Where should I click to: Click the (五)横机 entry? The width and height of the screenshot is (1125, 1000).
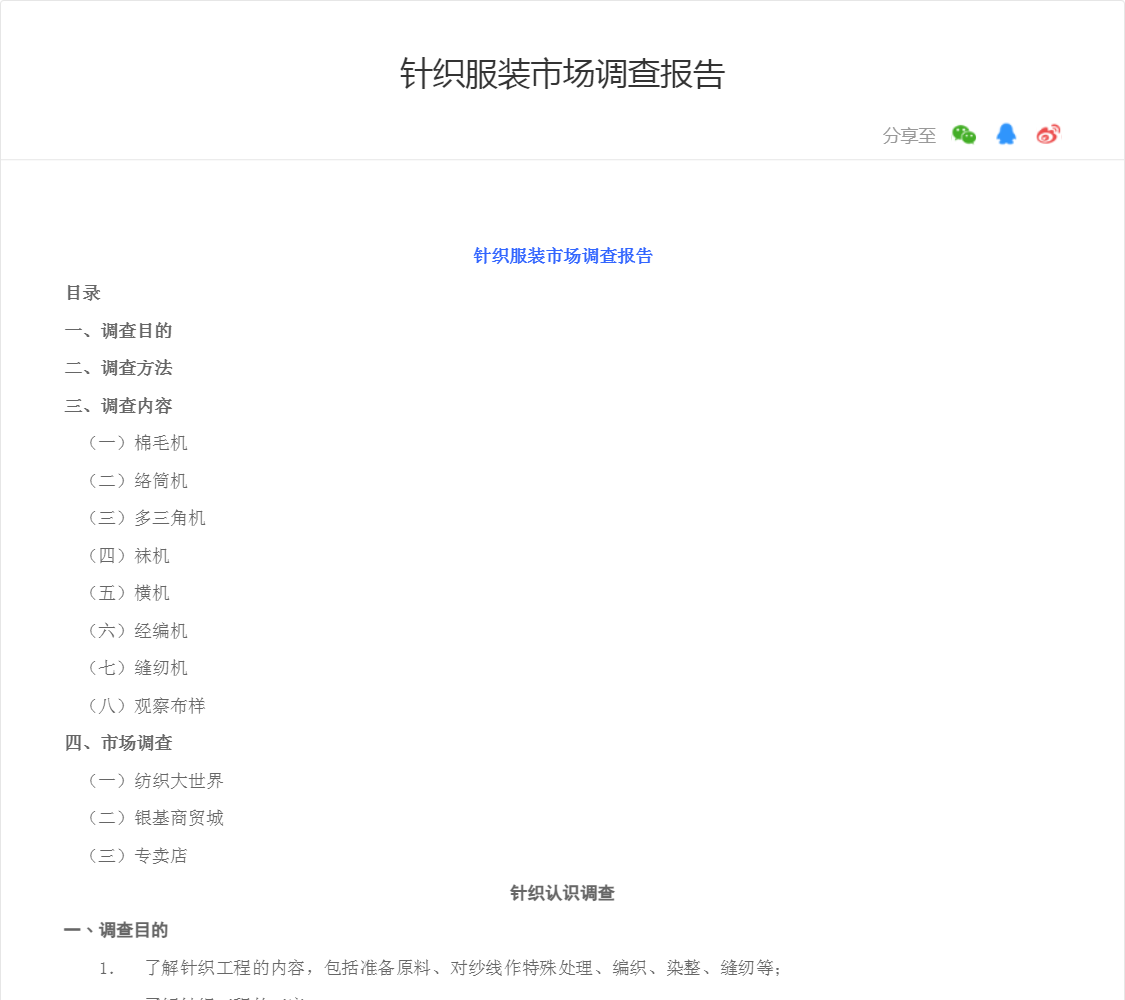click(x=128, y=593)
